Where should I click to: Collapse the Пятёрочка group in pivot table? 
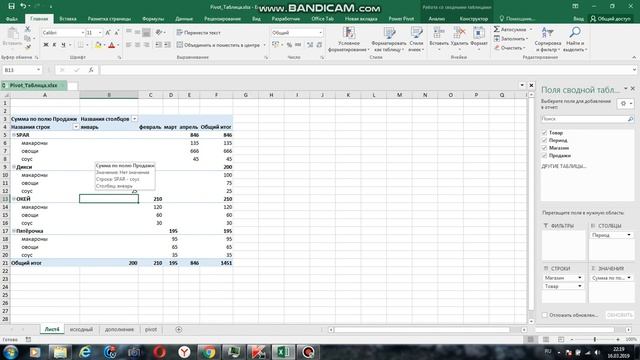coord(14,231)
